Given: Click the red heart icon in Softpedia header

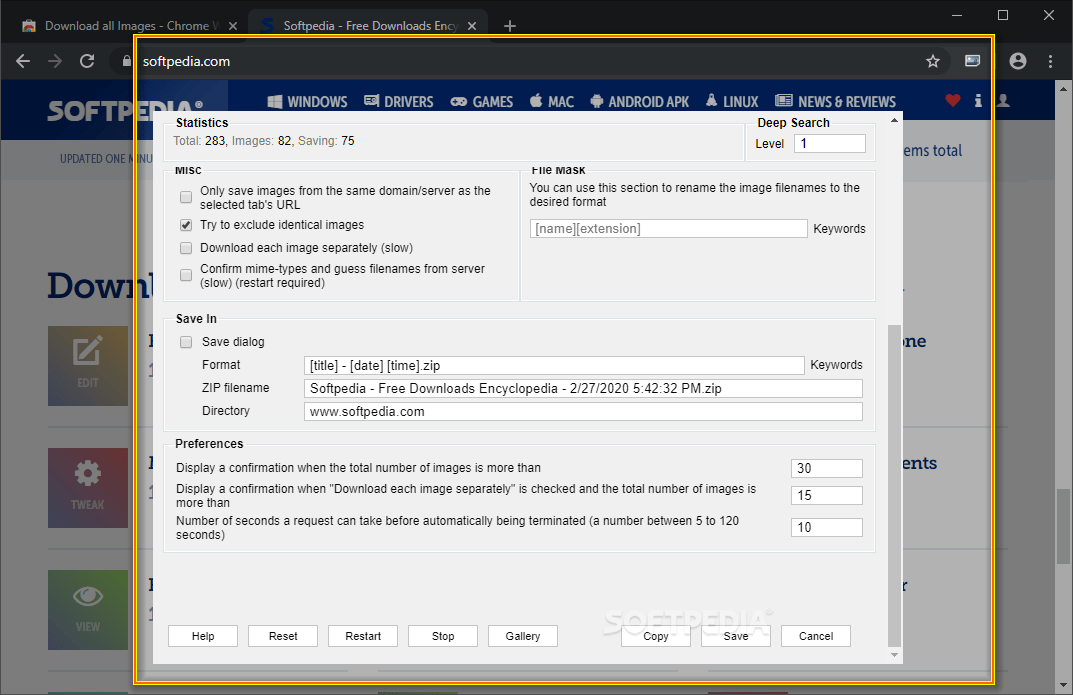Looking at the screenshot, I should tap(953, 101).
